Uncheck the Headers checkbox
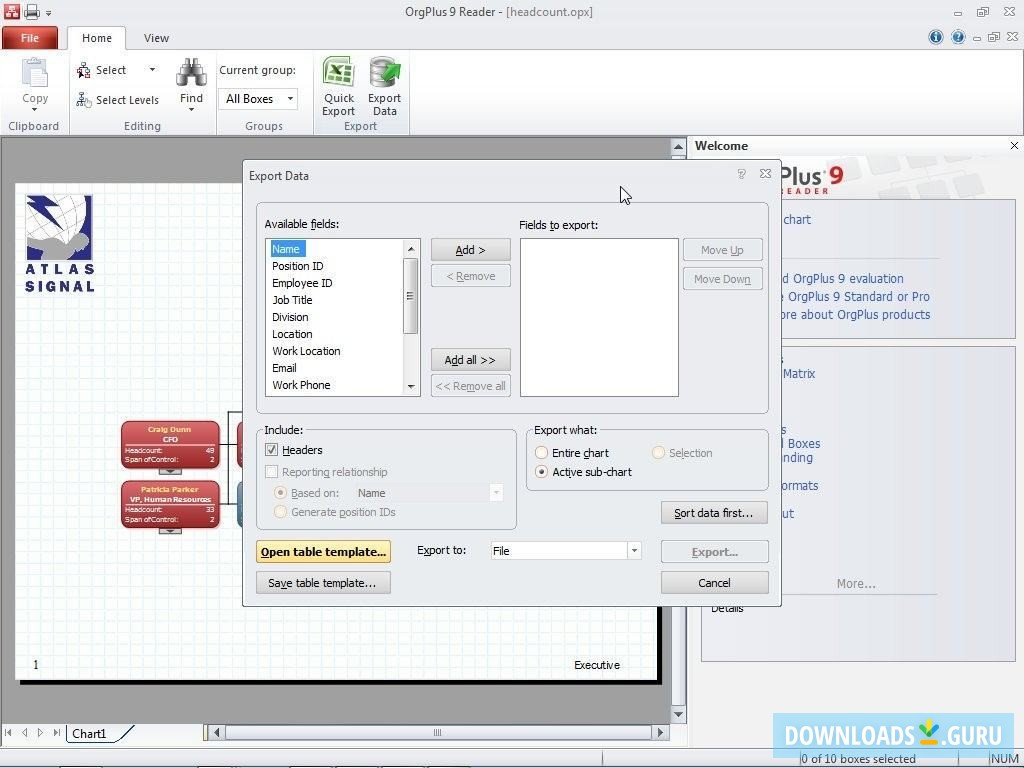1024x768 pixels. coord(272,449)
